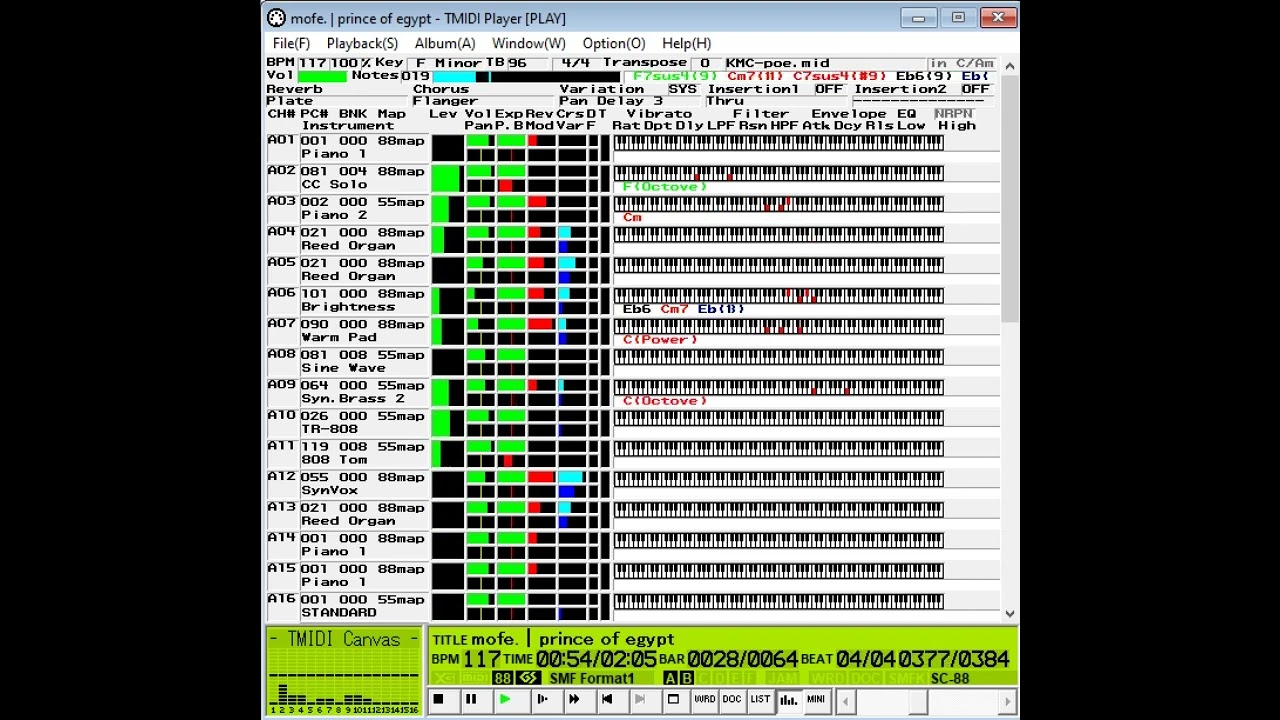Click the green Vol level bar
1280x720 pixels.
[x=322, y=76]
